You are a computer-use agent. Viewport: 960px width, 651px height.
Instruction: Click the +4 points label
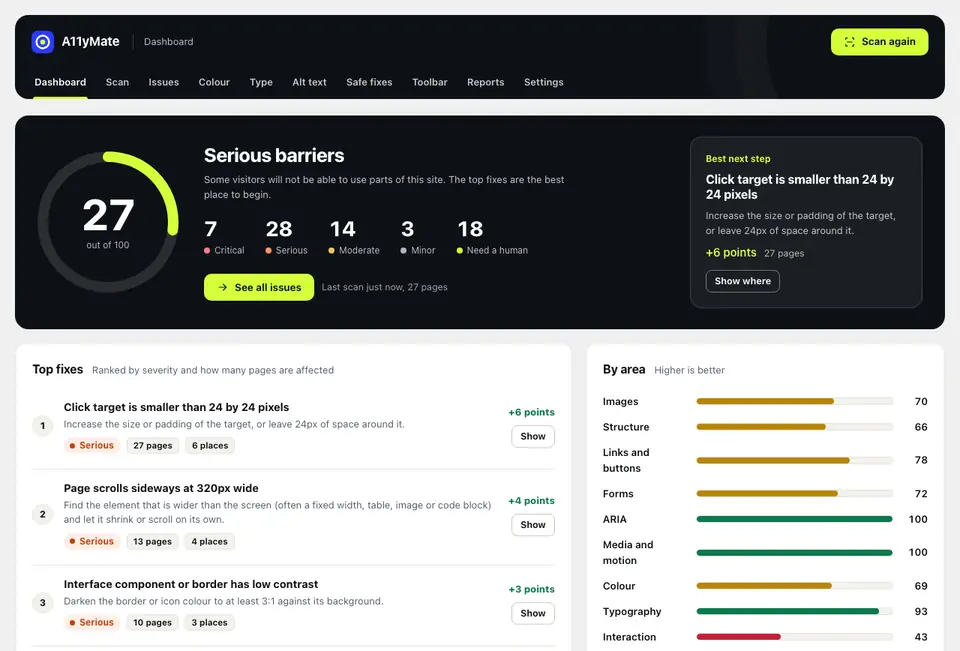click(531, 500)
